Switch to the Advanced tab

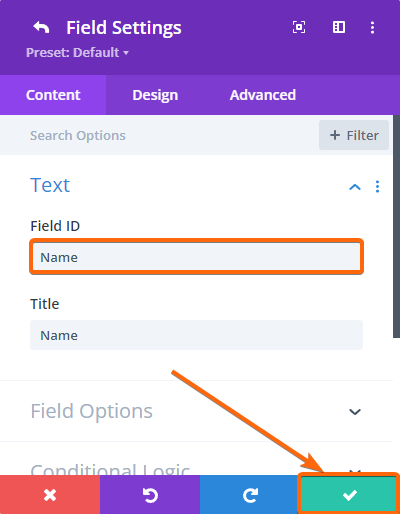[x=263, y=95]
